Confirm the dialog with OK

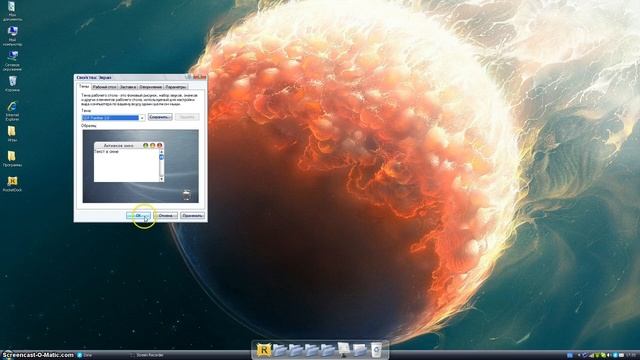point(138,216)
